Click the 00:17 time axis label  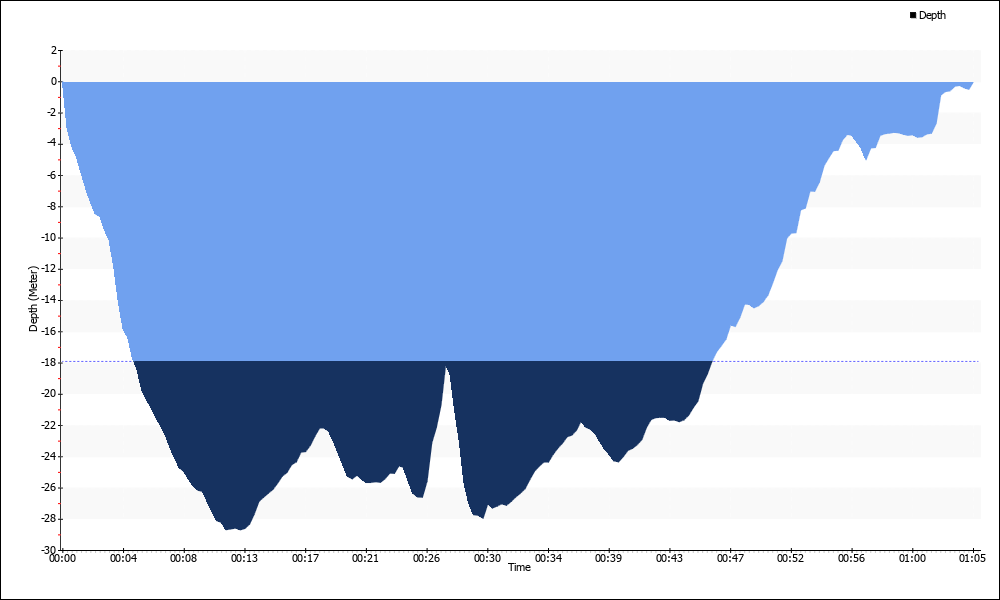[x=305, y=559]
